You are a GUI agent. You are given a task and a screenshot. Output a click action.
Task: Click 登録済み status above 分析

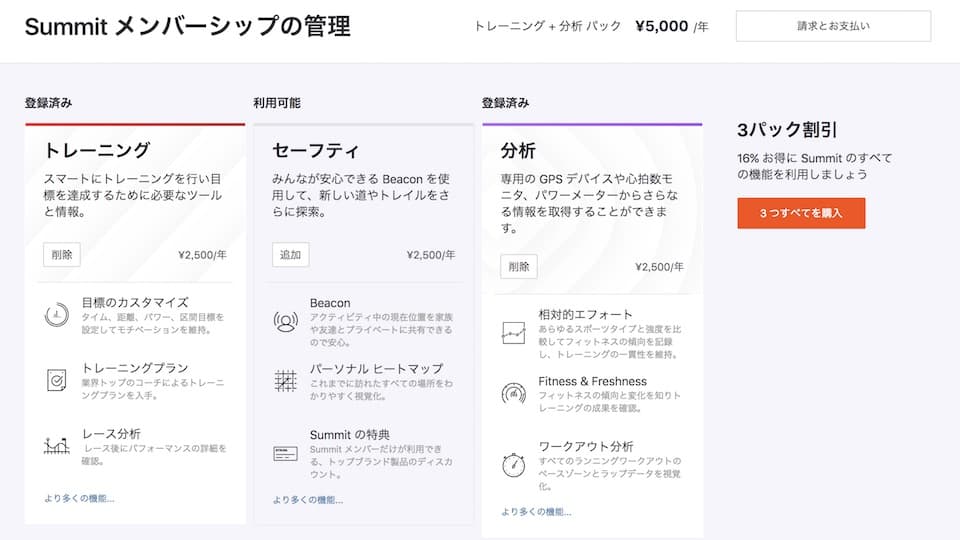pyautogui.click(x=505, y=103)
